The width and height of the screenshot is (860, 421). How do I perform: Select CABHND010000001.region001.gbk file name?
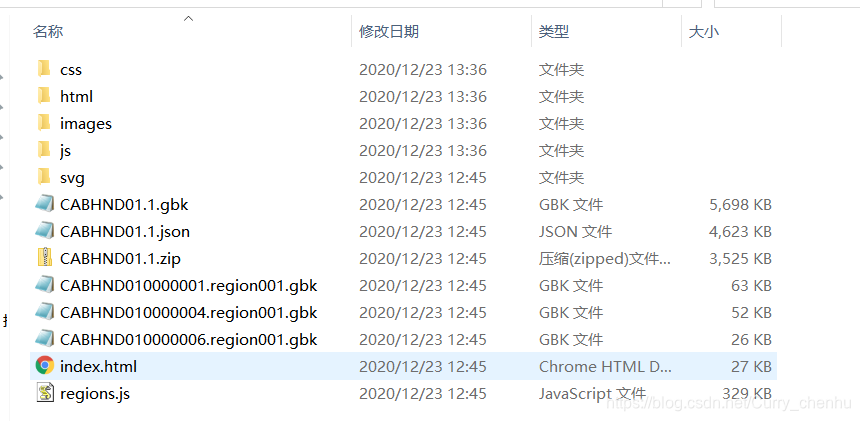point(189,285)
